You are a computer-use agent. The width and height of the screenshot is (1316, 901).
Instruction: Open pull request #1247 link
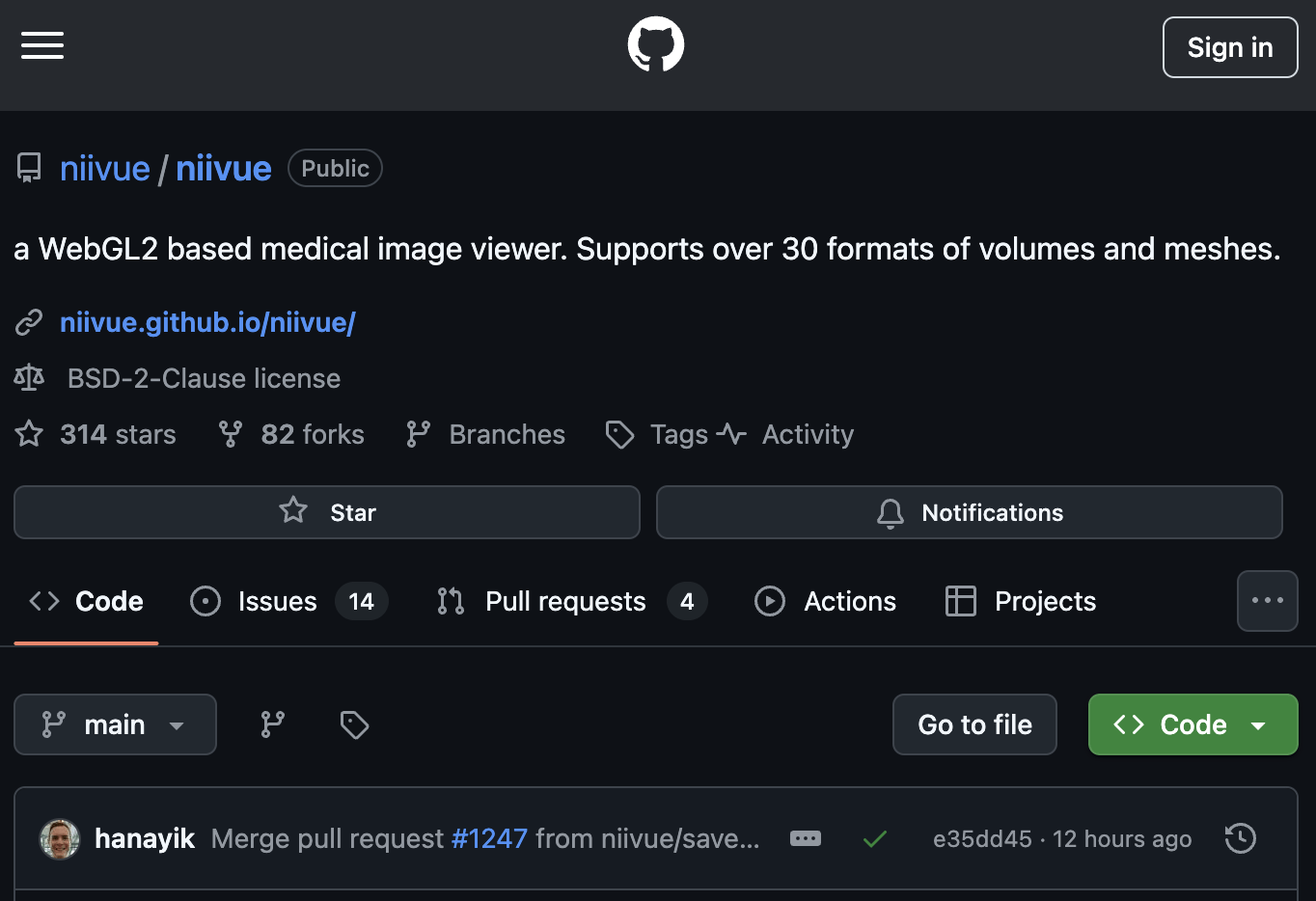pyautogui.click(x=489, y=838)
